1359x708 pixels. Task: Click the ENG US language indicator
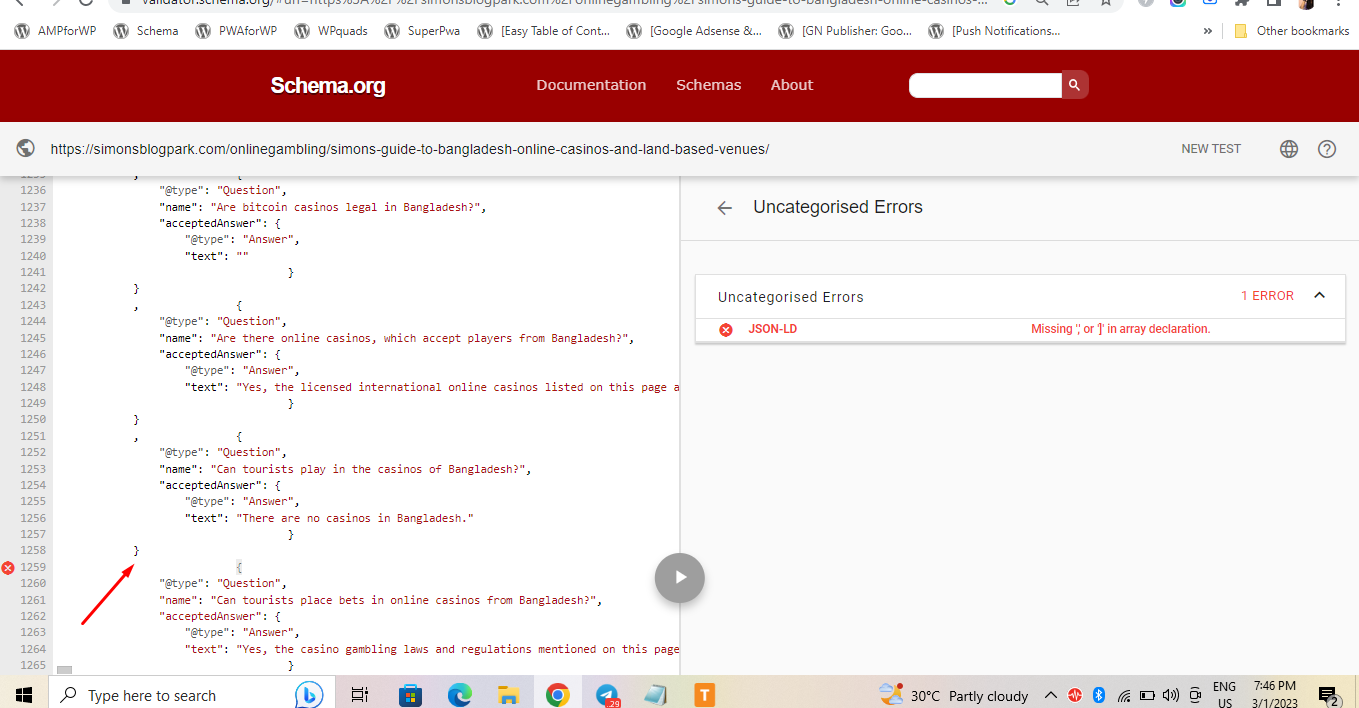click(x=1224, y=695)
